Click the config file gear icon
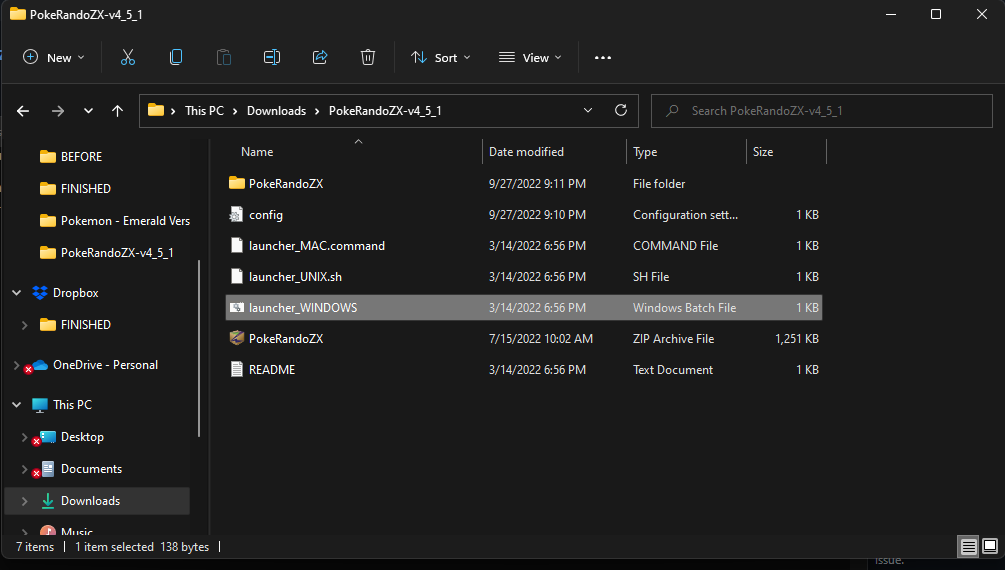 click(x=237, y=215)
